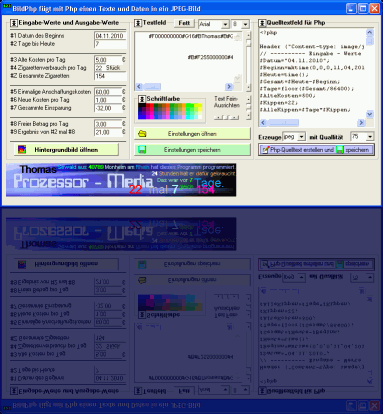Open the Arial font dropdown
The height and width of the screenshot is (414, 383).
[x=225, y=24]
